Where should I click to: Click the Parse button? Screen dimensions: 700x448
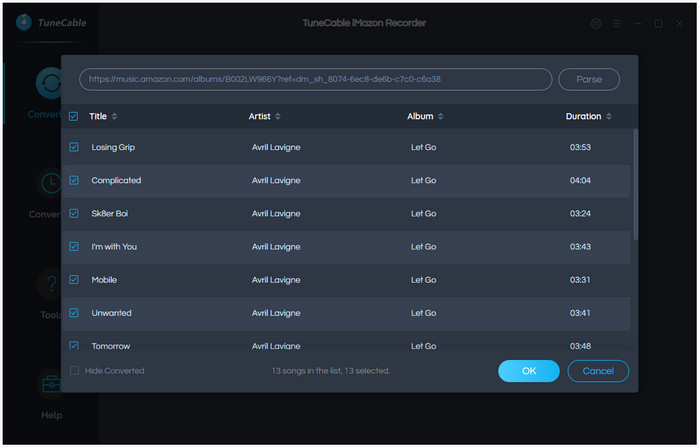pyautogui.click(x=589, y=79)
